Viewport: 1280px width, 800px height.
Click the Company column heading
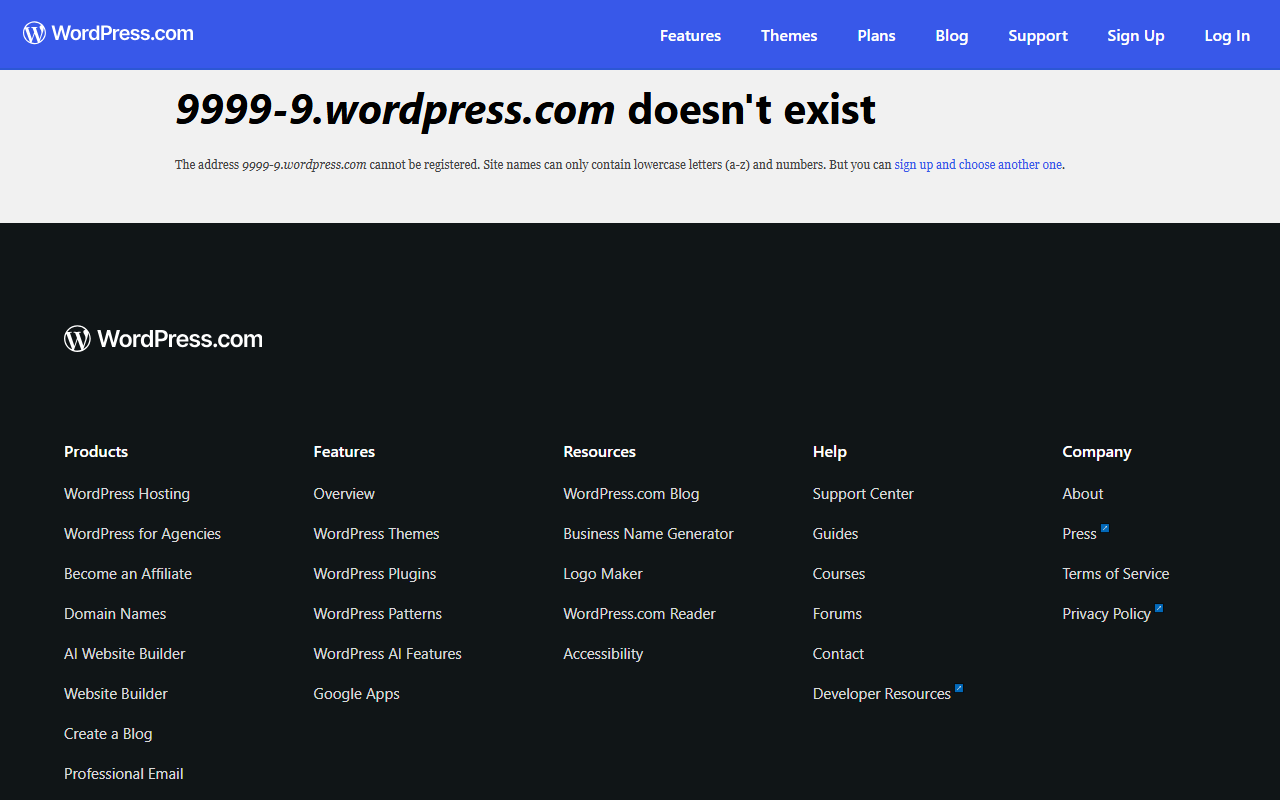[x=1097, y=452]
